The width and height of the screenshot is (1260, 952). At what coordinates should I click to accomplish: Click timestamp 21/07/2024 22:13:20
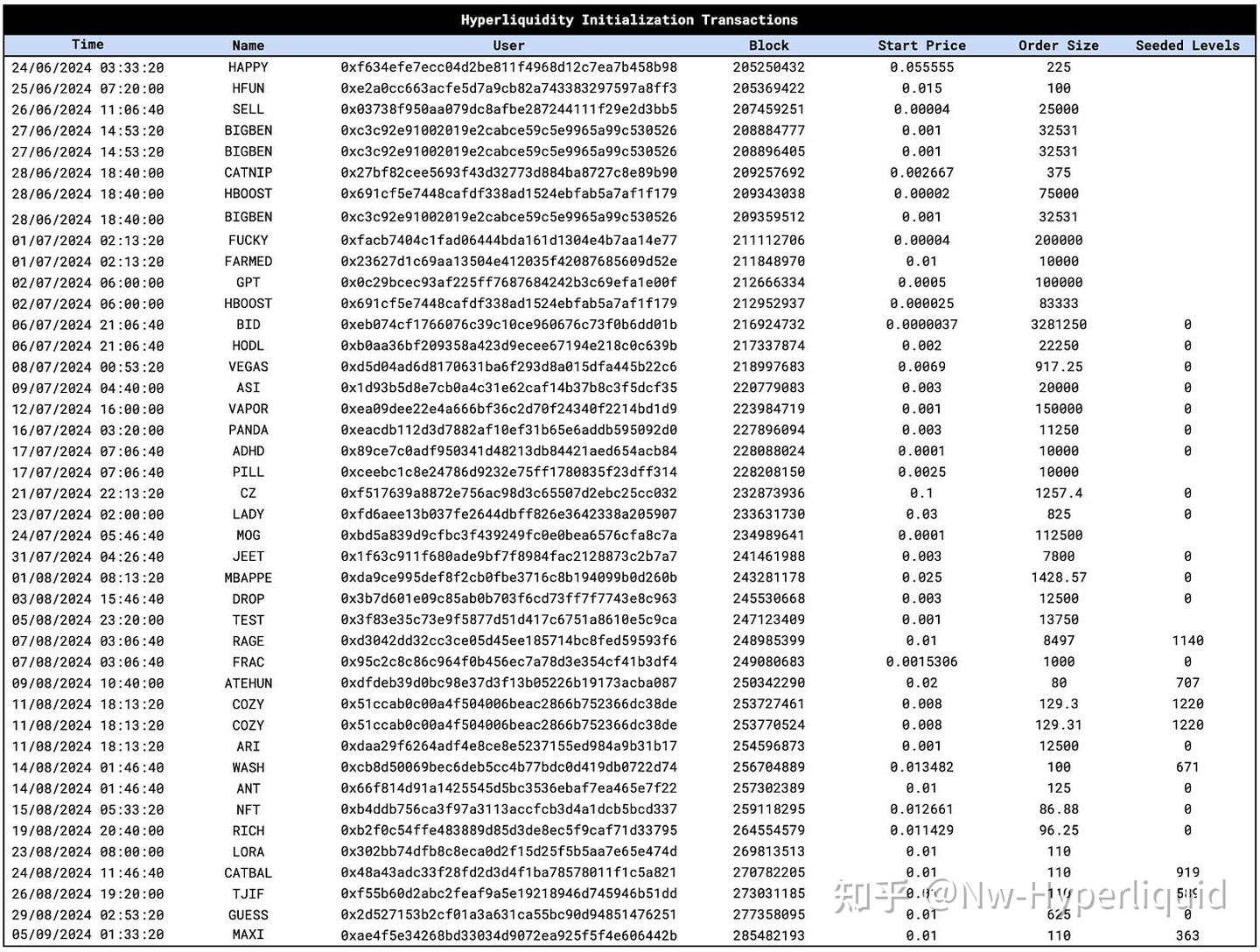coord(87,493)
